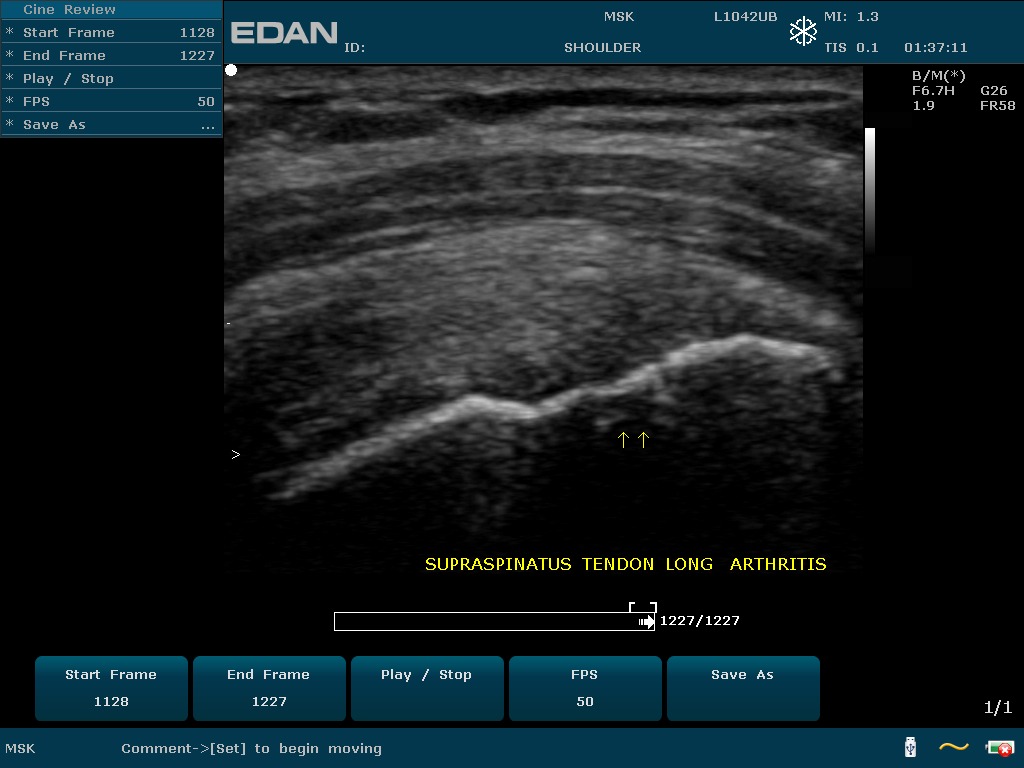Screen dimensions: 1024x768
Task: Select End Frame in Cine Review panel
Action: coord(110,55)
